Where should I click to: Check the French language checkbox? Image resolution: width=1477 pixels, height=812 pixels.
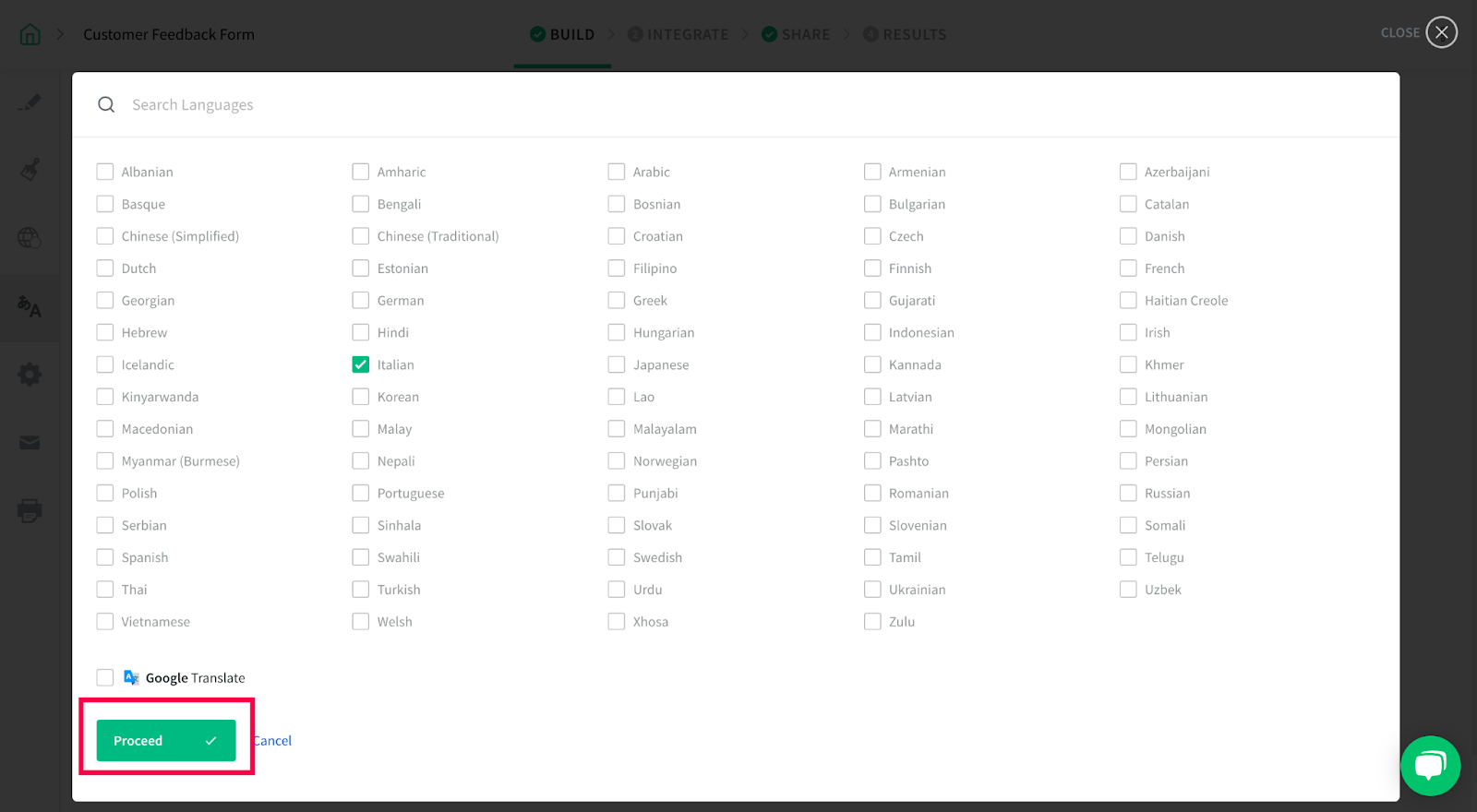click(1128, 269)
